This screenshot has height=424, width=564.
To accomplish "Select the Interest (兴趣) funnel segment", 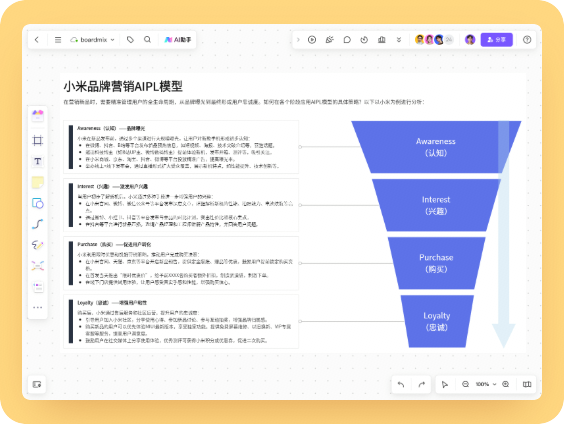I will point(436,205).
